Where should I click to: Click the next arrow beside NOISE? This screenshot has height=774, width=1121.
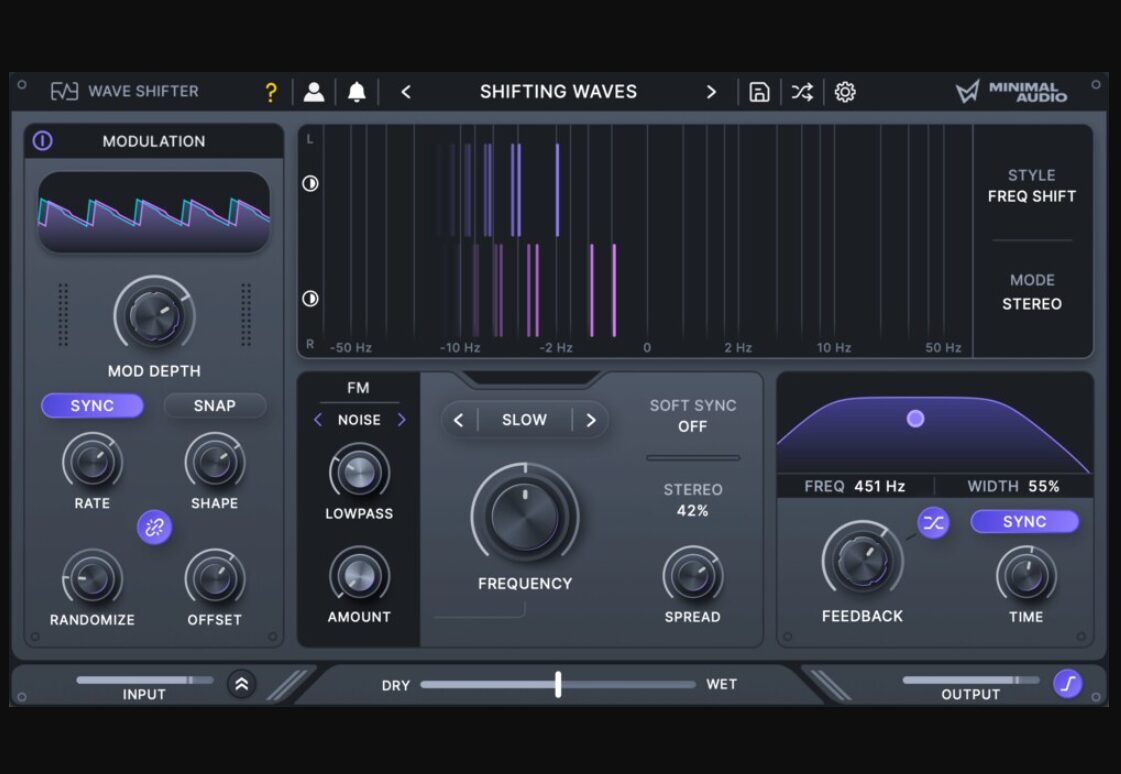point(402,420)
